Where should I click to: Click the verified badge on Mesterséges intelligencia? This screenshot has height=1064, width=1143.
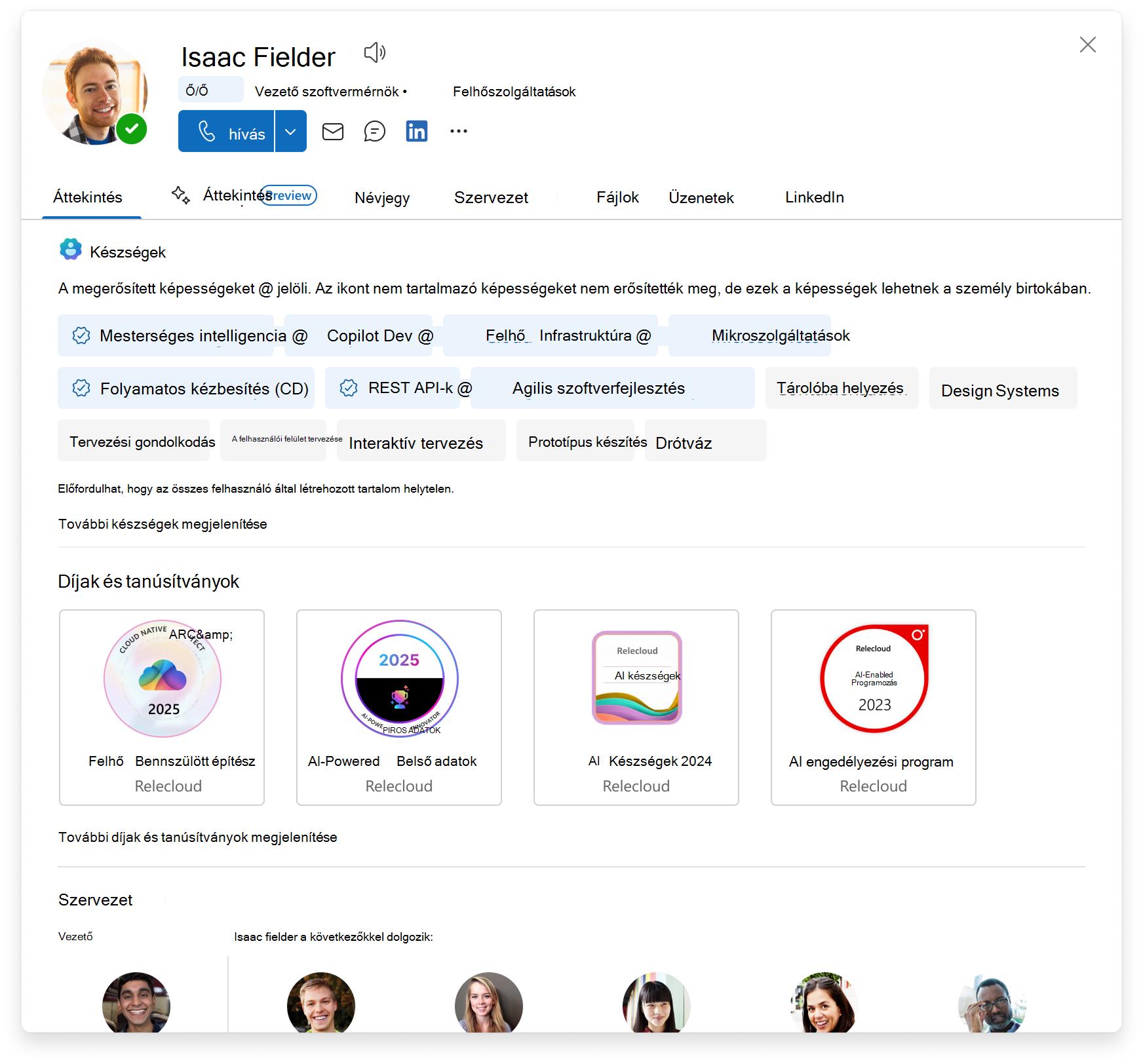coord(81,335)
